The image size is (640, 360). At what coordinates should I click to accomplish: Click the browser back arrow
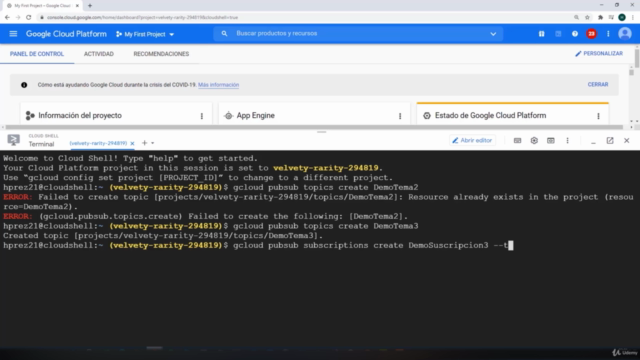7,17
